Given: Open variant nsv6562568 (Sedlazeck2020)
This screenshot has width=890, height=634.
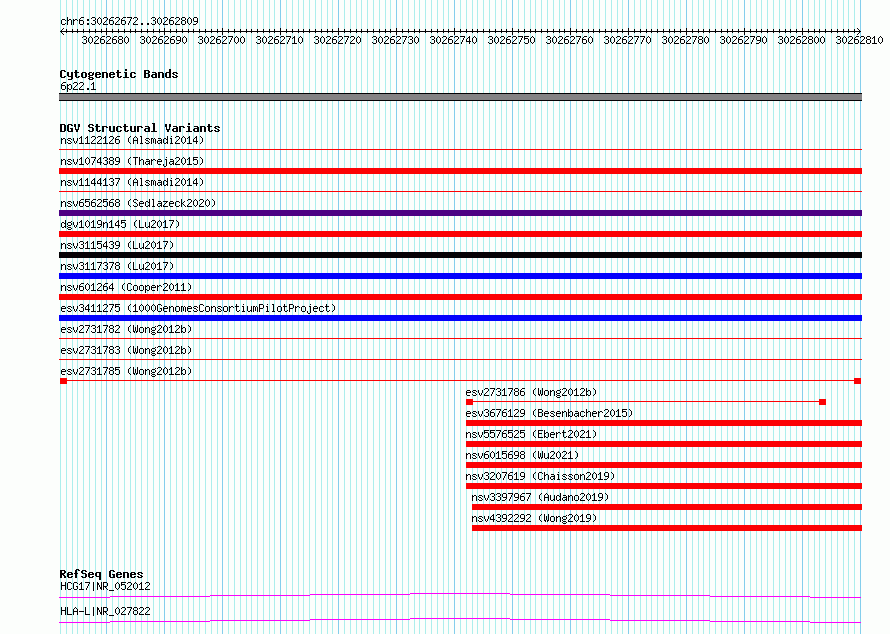Looking at the screenshot, I should pos(138,203).
